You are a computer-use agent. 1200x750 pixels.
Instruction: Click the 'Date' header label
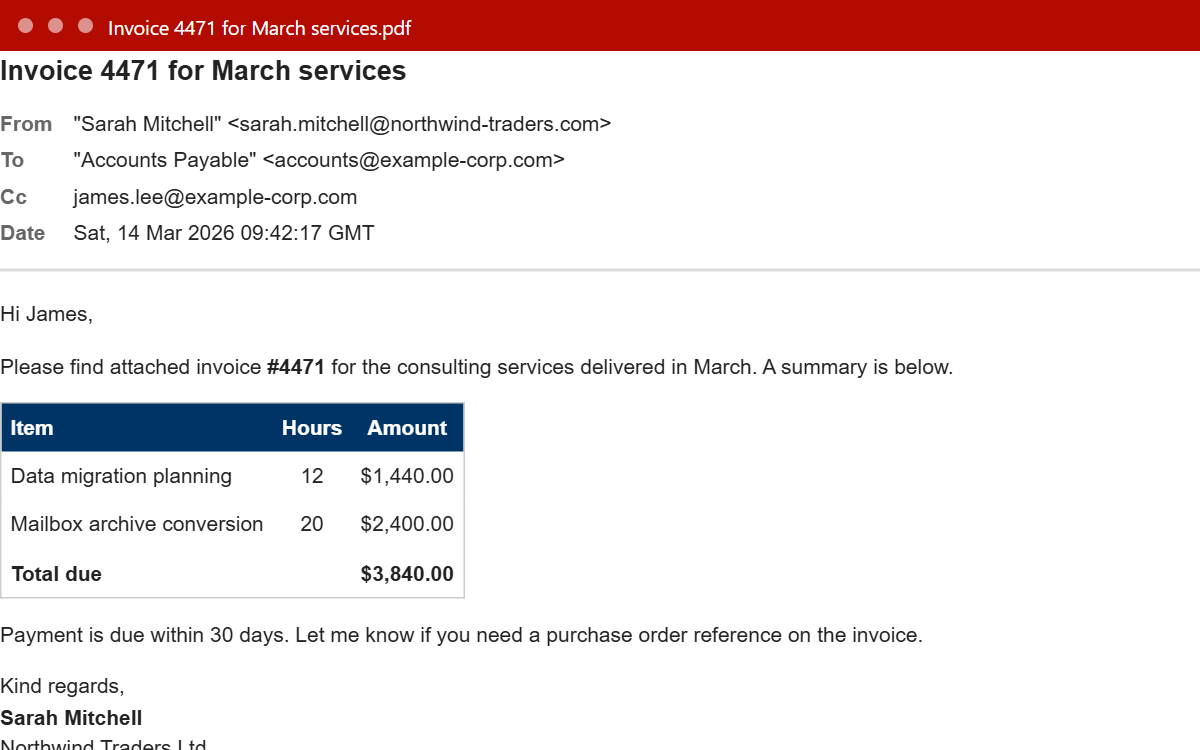tap(23, 233)
